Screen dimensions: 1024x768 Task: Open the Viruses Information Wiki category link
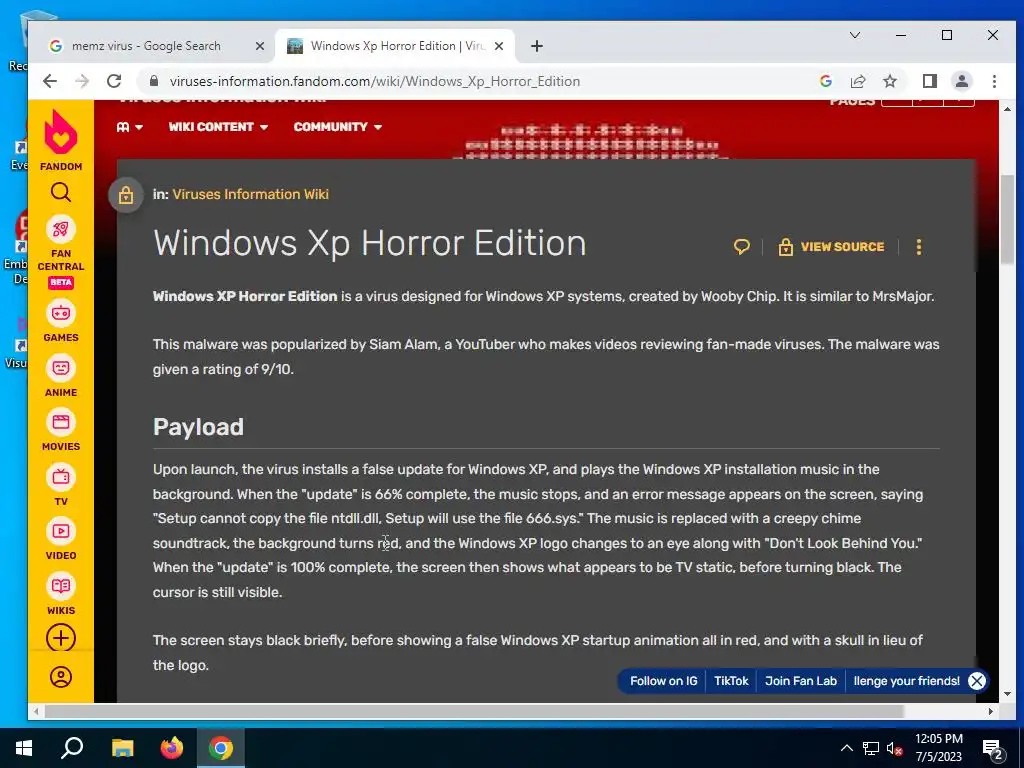click(250, 194)
